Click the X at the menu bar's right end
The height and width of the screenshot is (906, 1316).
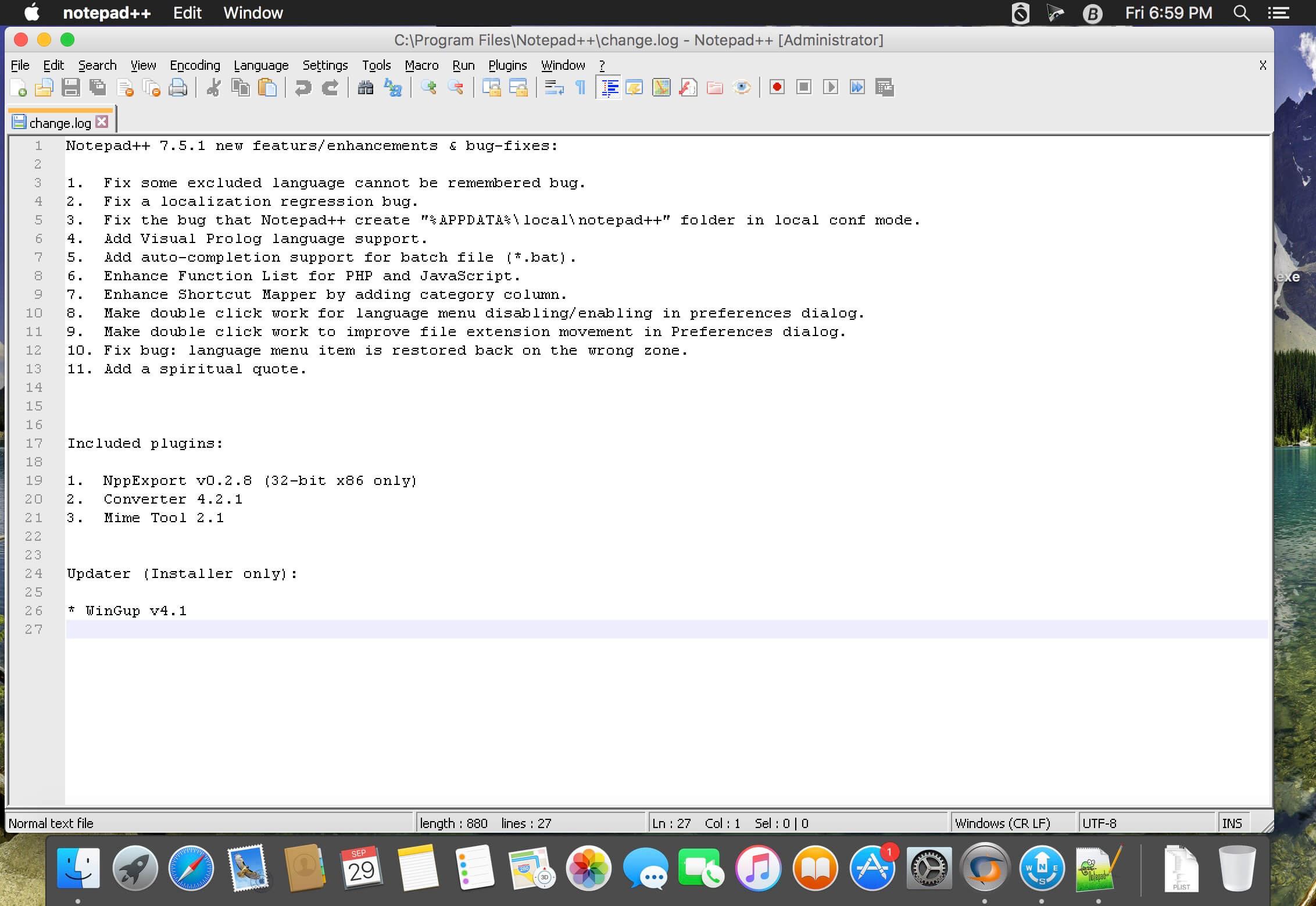[1263, 65]
